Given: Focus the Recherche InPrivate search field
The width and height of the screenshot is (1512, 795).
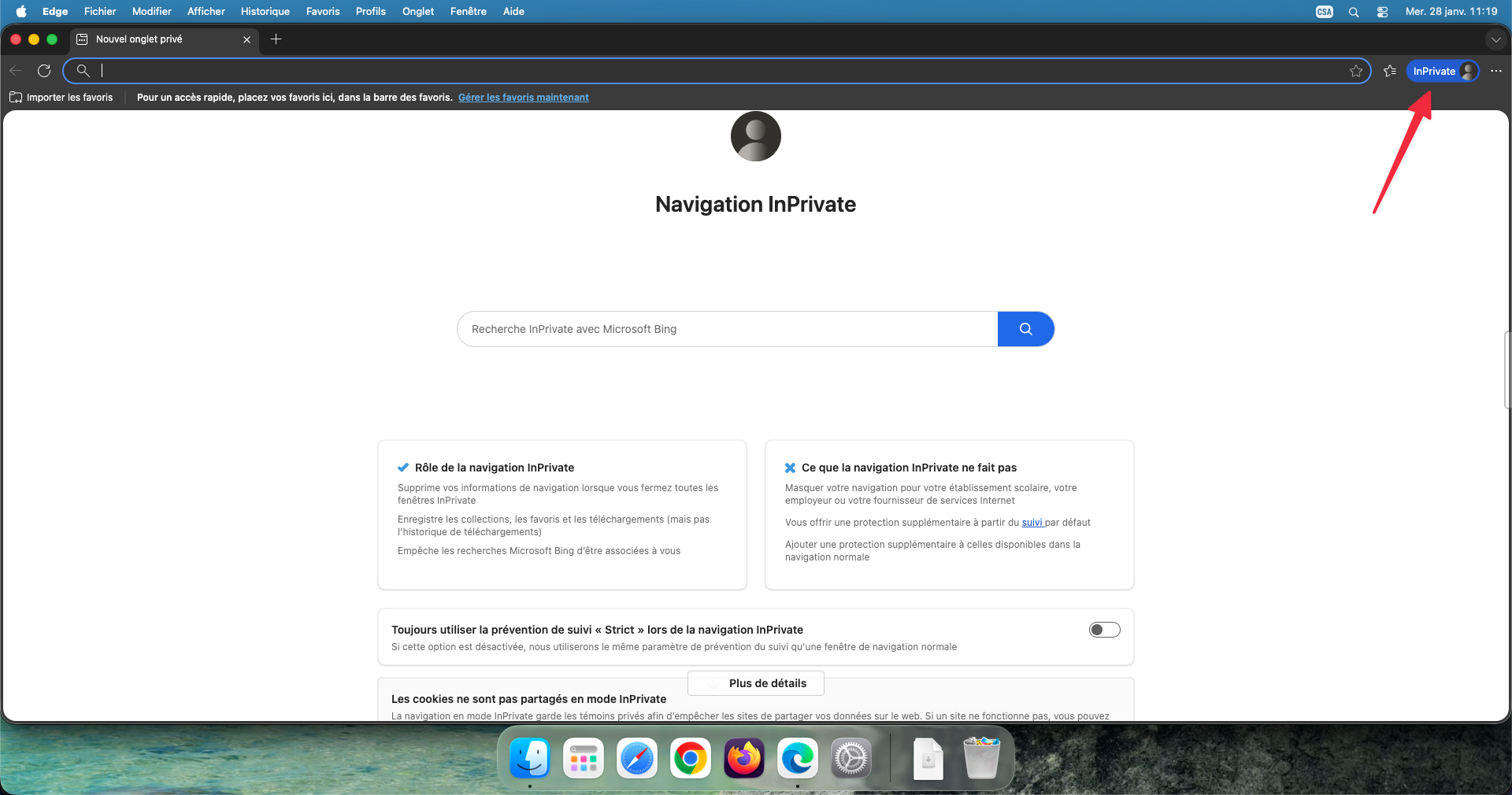Looking at the screenshot, I should (728, 329).
